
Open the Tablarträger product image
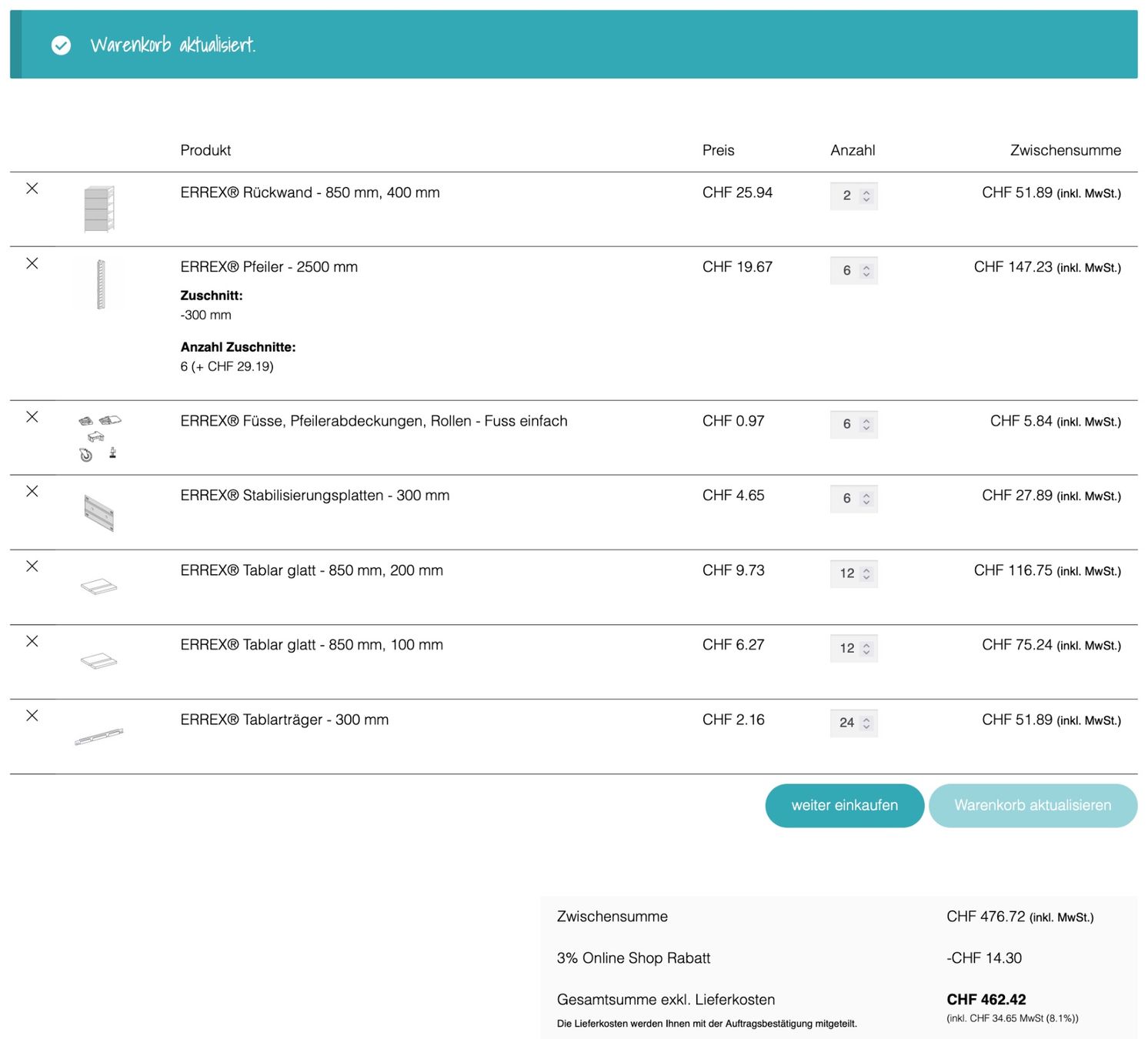point(99,737)
